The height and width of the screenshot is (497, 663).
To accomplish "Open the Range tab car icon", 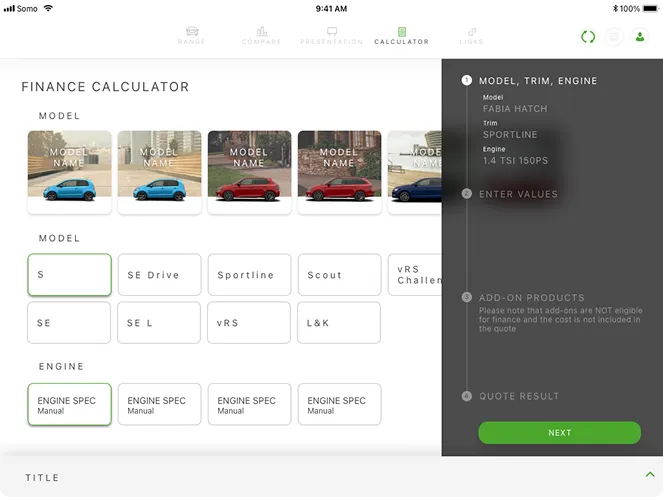I will 192,31.
